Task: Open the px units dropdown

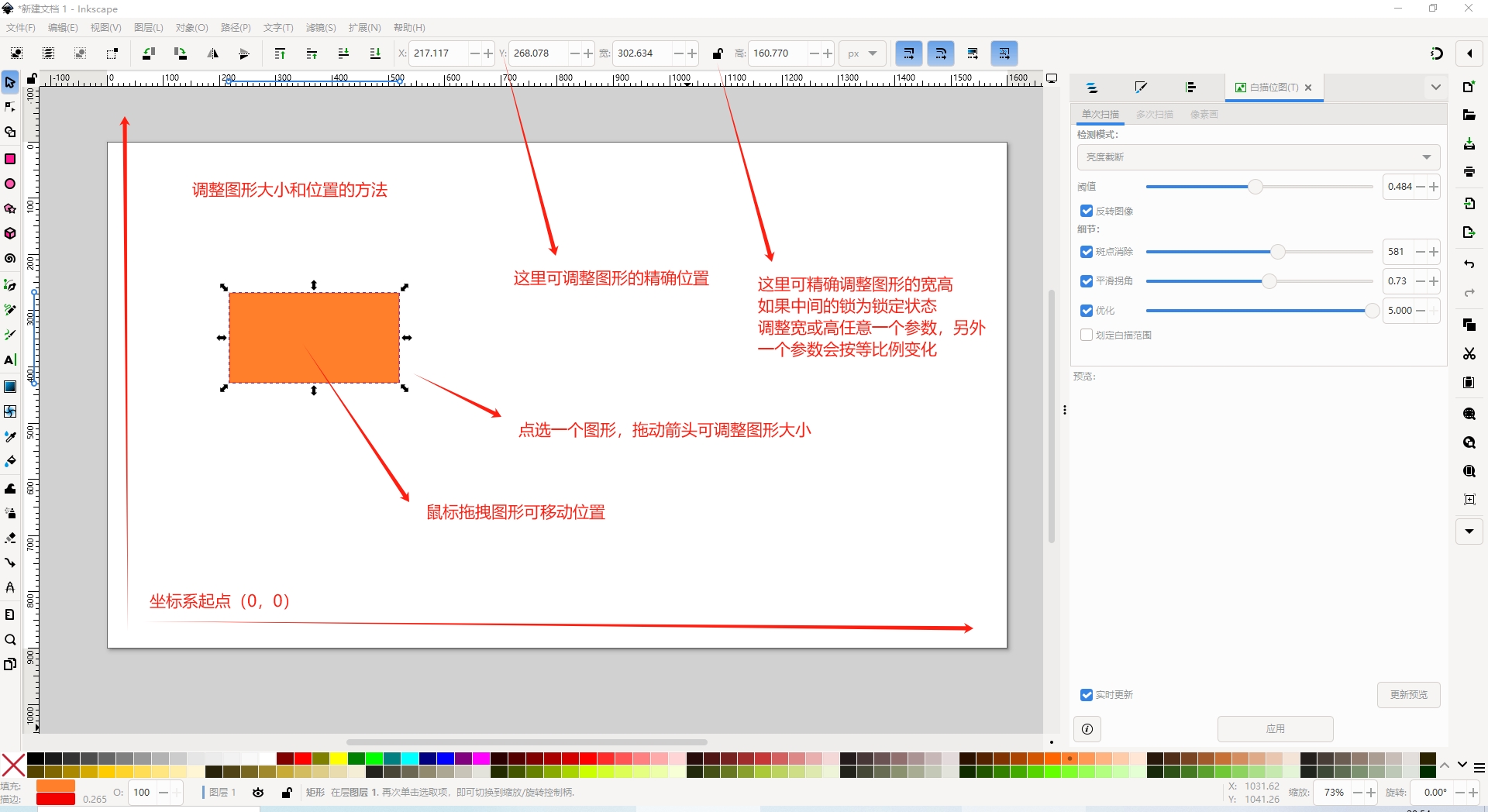Action: [x=862, y=53]
